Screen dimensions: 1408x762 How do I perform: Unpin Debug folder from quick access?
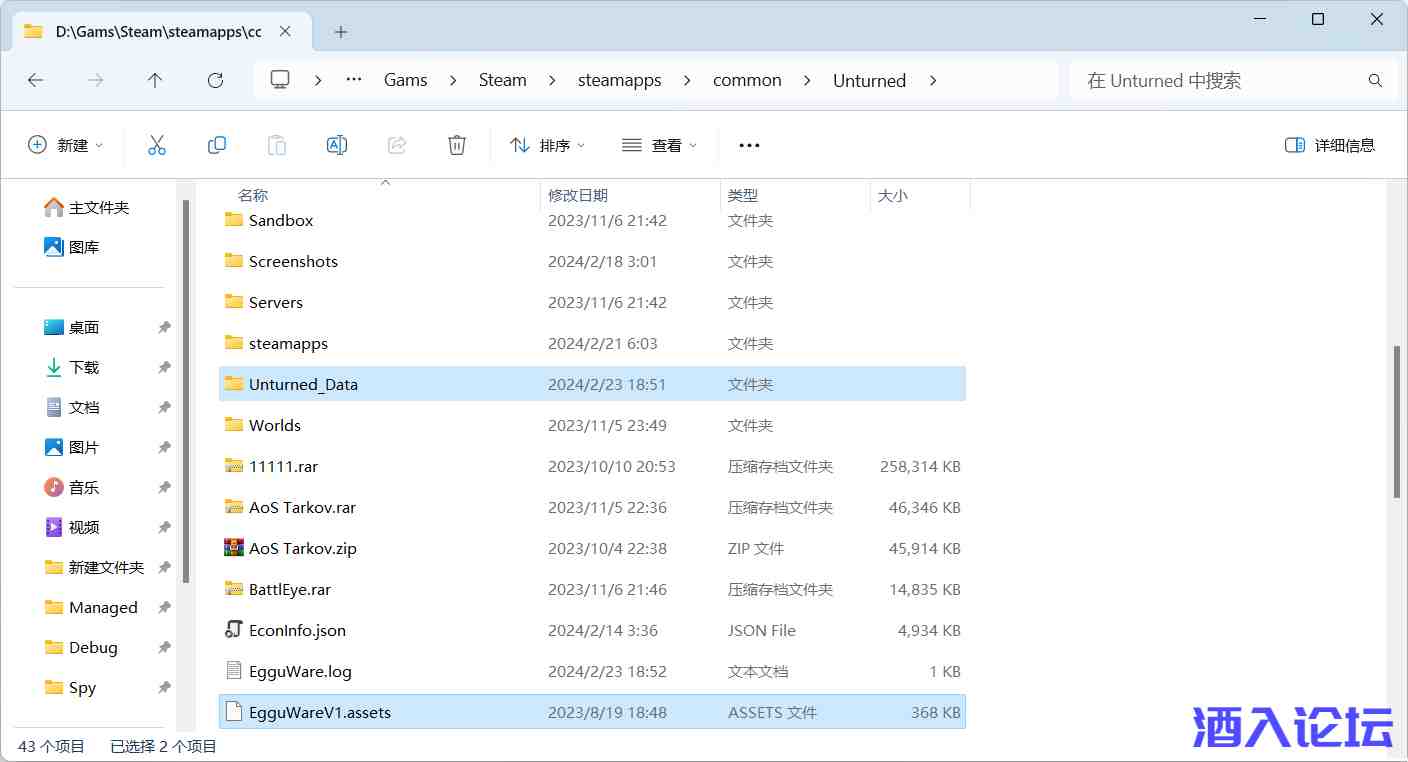164,648
